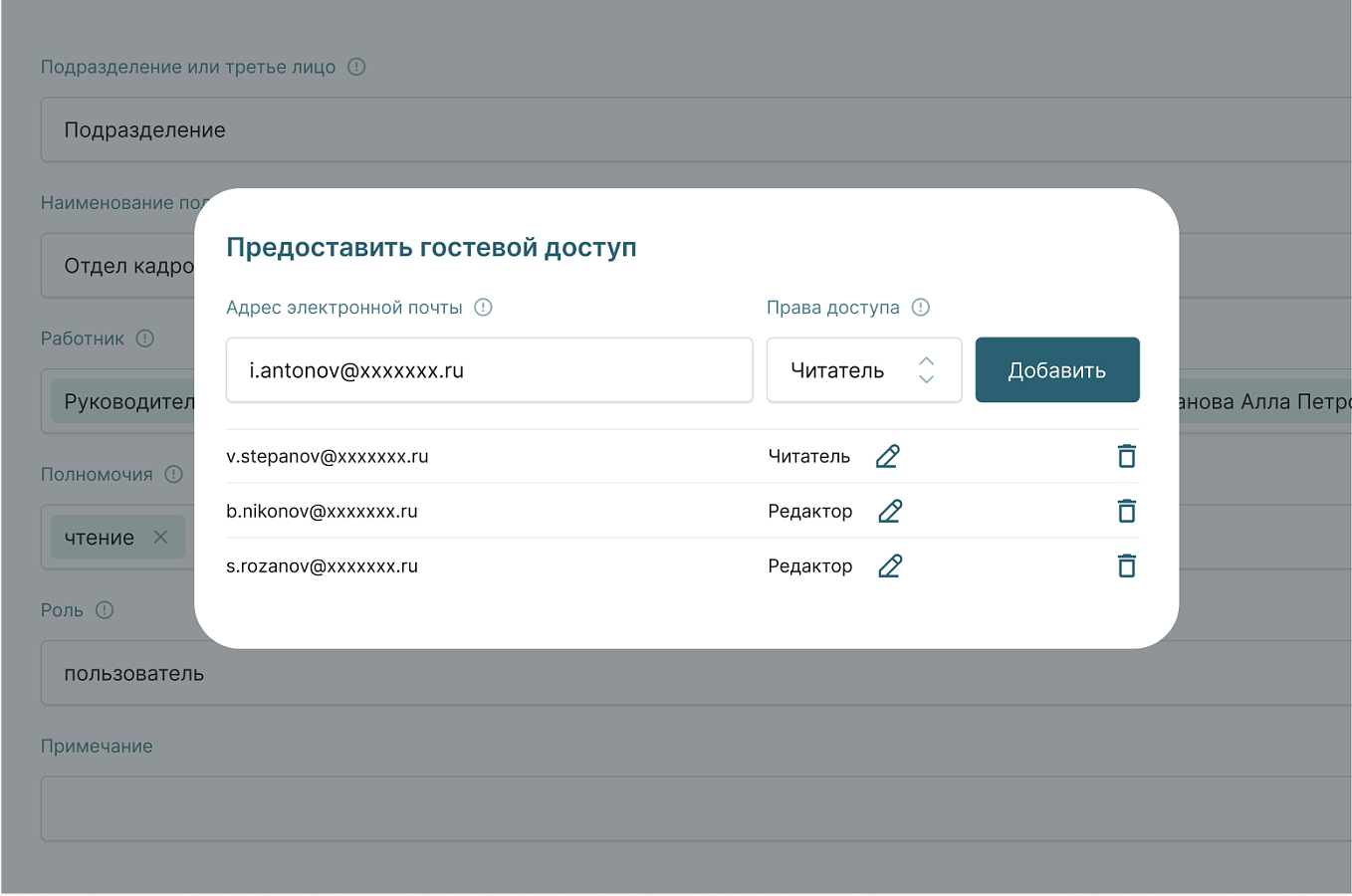Click the Отдел кадров field behind dialog
1352x896 pixels.
(x=117, y=266)
